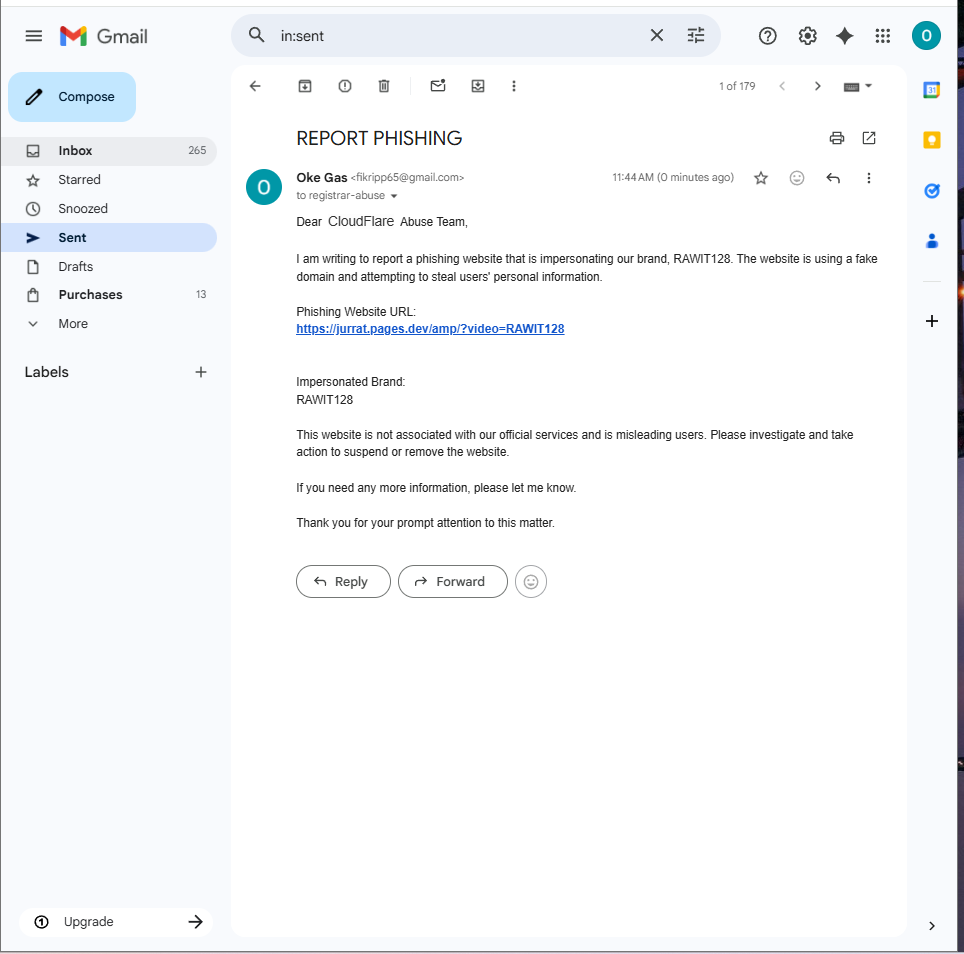Click the Forward button
The height and width of the screenshot is (954, 964).
(x=452, y=581)
